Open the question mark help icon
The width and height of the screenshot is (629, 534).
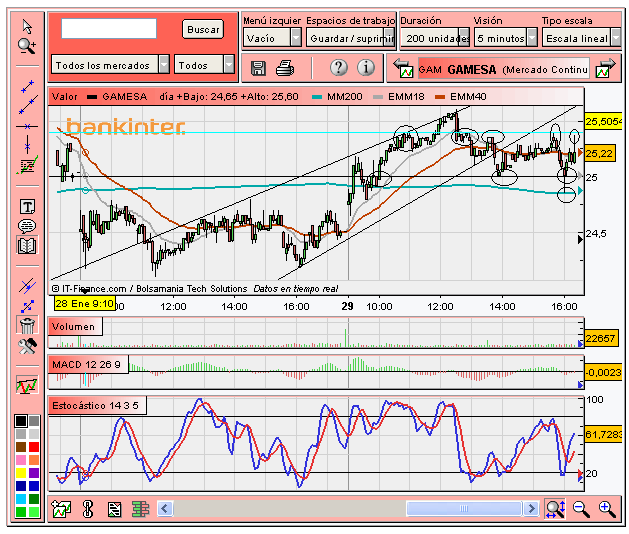(339, 67)
